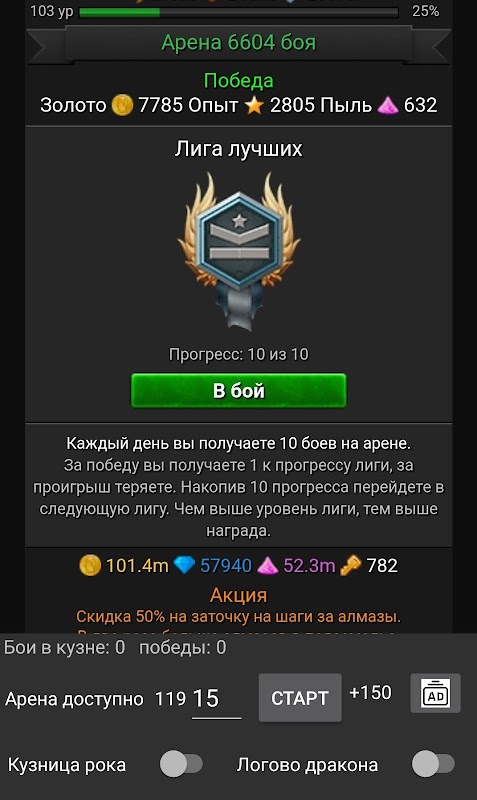Click the Скидка 50% promotion text
Screen dimensions: 477x800
[x=239, y=616]
